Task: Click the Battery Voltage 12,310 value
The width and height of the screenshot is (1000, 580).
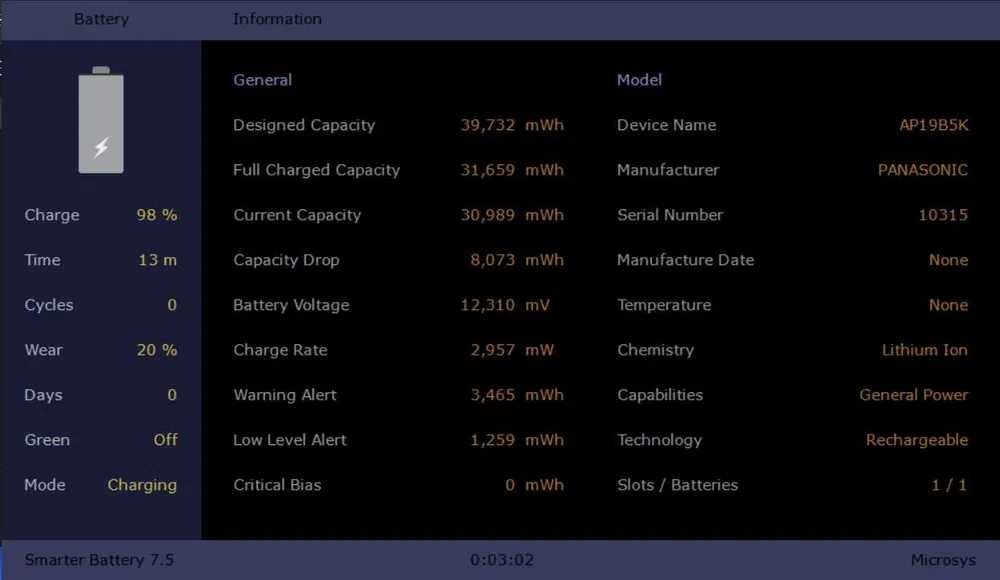Action: point(488,305)
